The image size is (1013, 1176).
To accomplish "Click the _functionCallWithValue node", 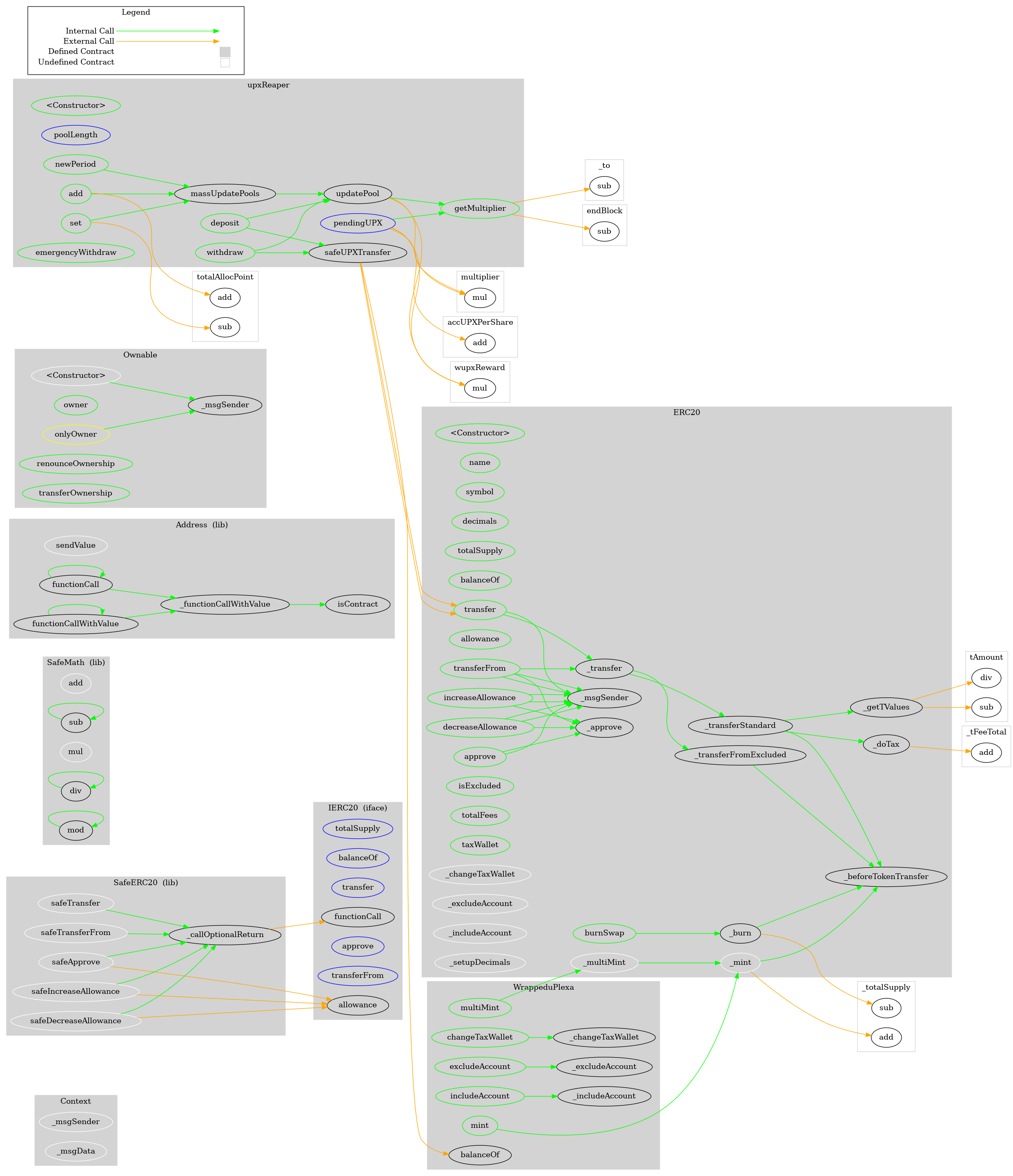I will pos(225,604).
